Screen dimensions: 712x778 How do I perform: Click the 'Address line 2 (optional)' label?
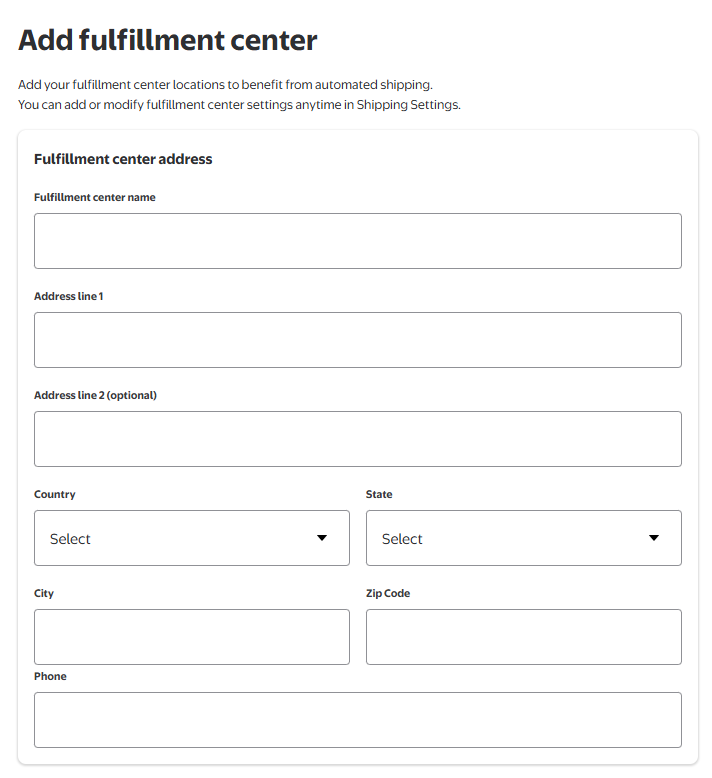click(95, 395)
